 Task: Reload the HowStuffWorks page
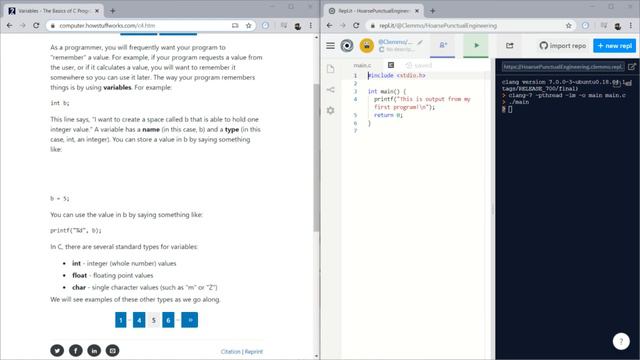click(36, 25)
